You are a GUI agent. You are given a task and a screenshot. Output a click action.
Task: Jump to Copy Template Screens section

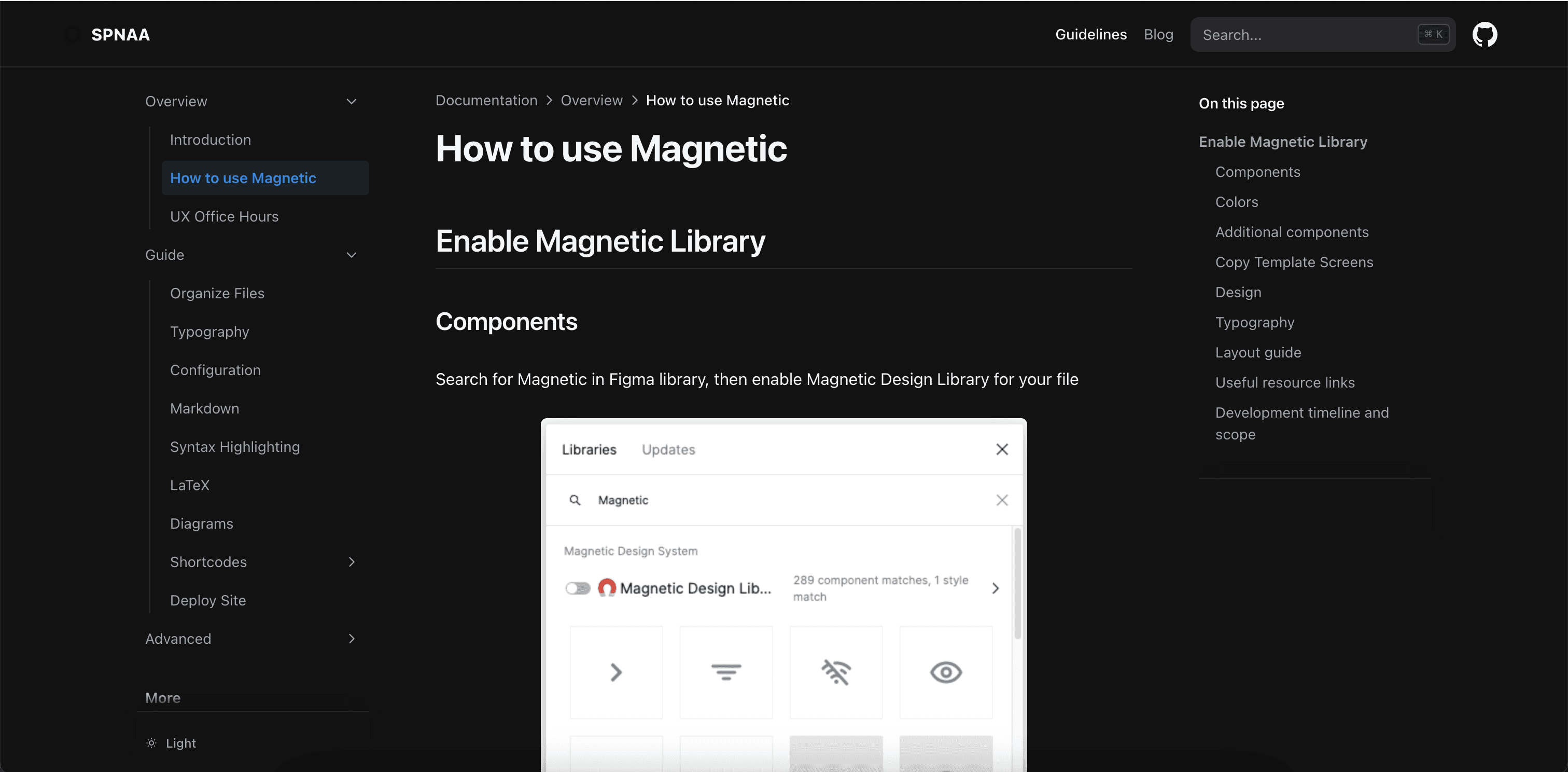coord(1294,263)
